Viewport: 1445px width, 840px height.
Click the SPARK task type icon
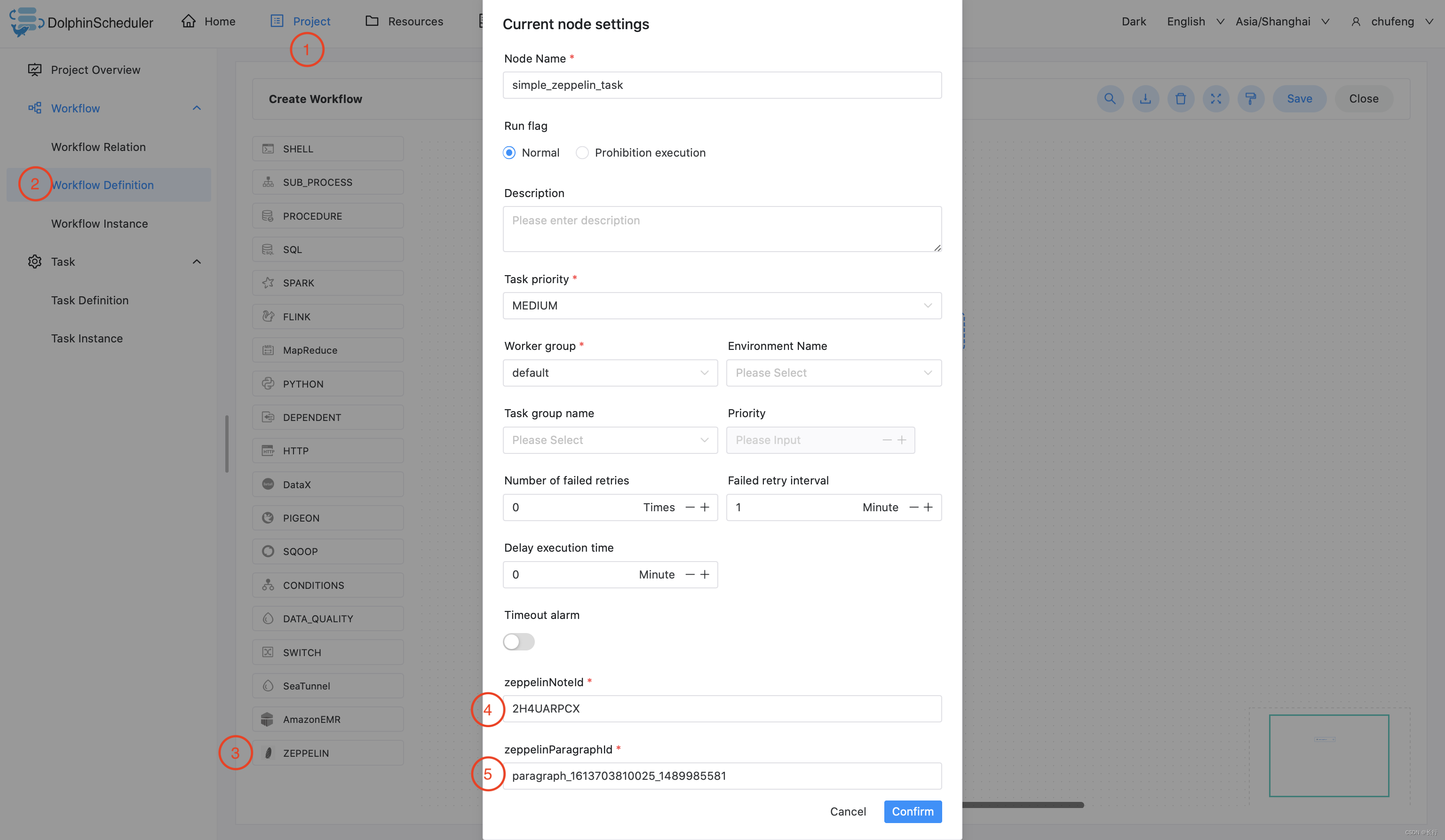point(268,283)
